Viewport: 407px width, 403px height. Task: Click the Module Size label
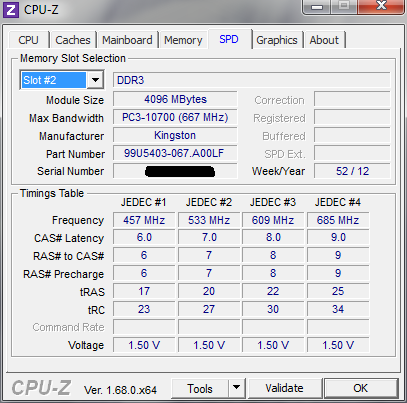(x=75, y=100)
